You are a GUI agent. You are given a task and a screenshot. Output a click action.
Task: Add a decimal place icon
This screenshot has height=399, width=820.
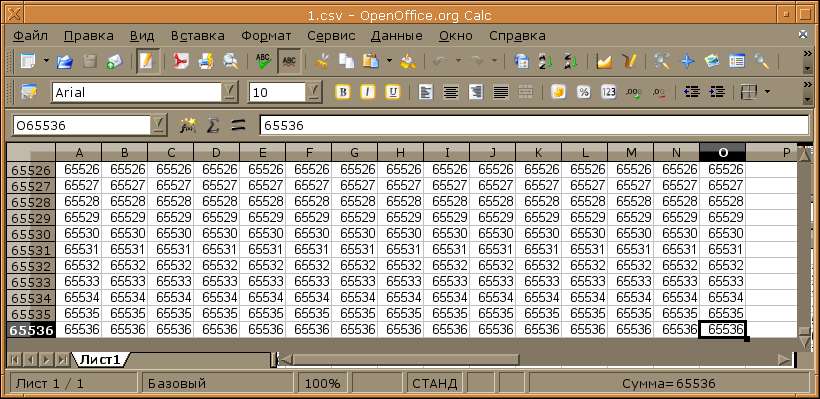tap(633, 93)
